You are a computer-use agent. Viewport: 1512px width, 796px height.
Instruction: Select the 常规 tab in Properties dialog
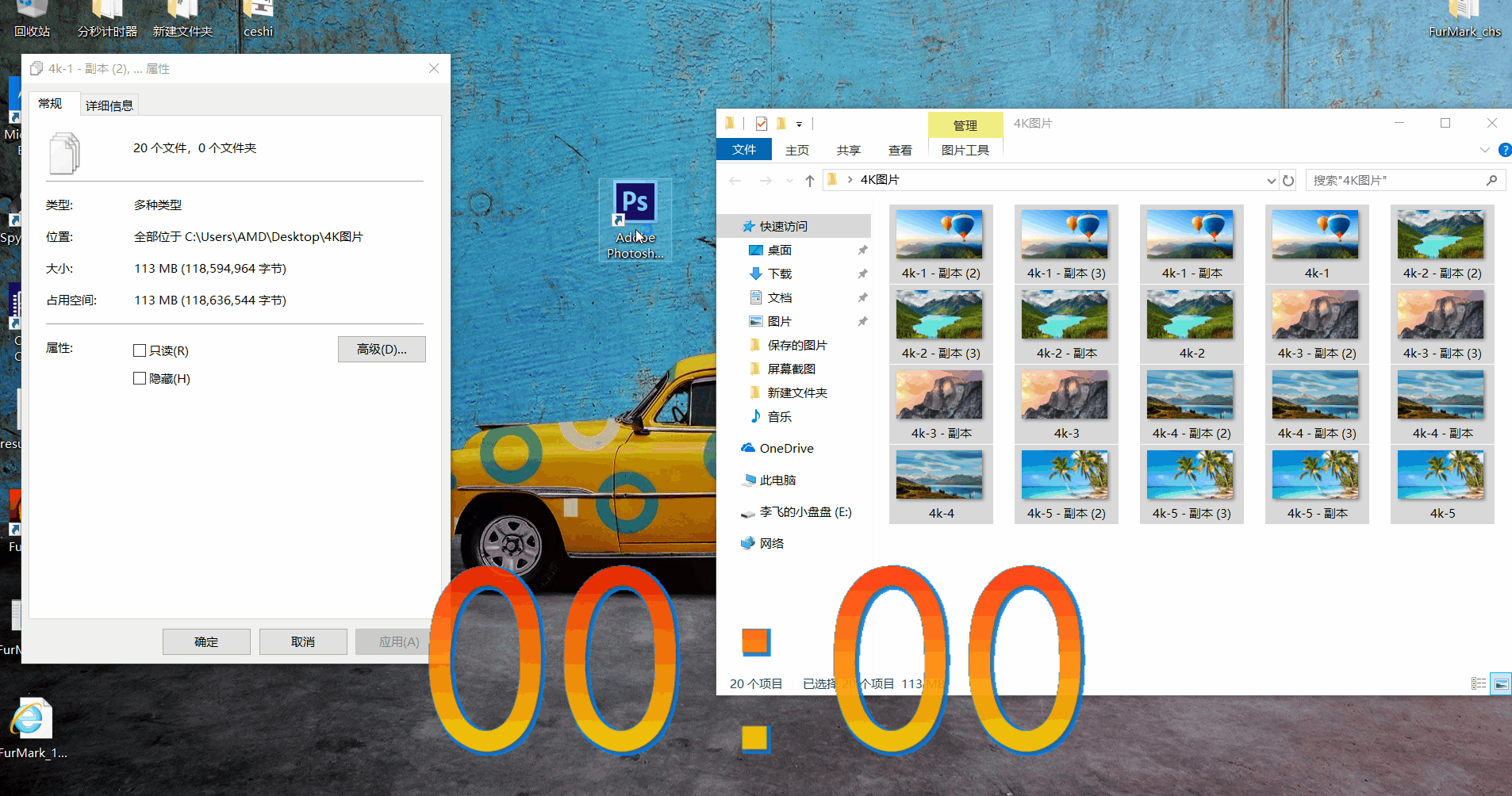pos(50,104)
